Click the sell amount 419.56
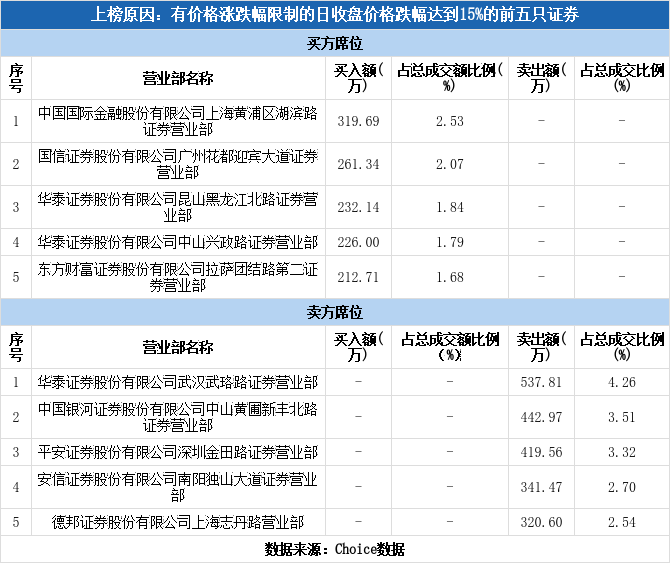The height and width of the screenshot is (563, 670). coord(541,452)
